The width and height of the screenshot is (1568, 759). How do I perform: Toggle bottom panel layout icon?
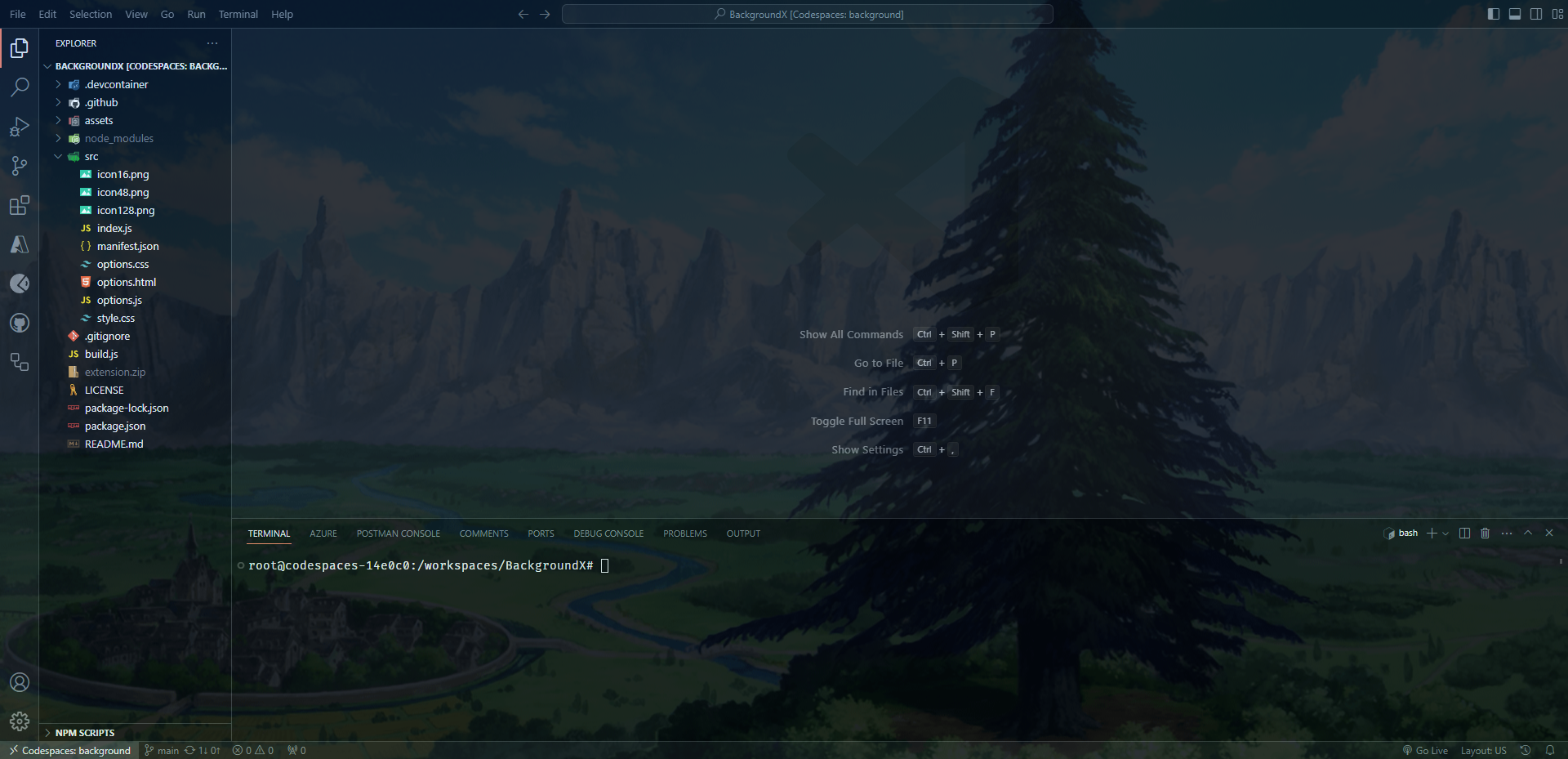pyautogui.click(x=1515, y=14)
